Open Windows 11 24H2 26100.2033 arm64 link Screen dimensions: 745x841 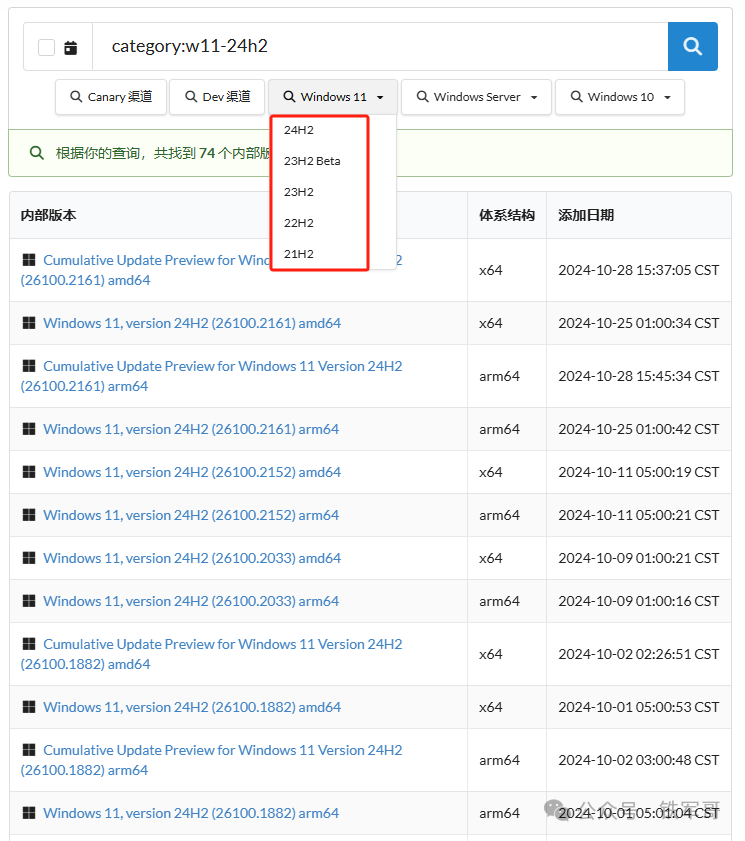191,601
